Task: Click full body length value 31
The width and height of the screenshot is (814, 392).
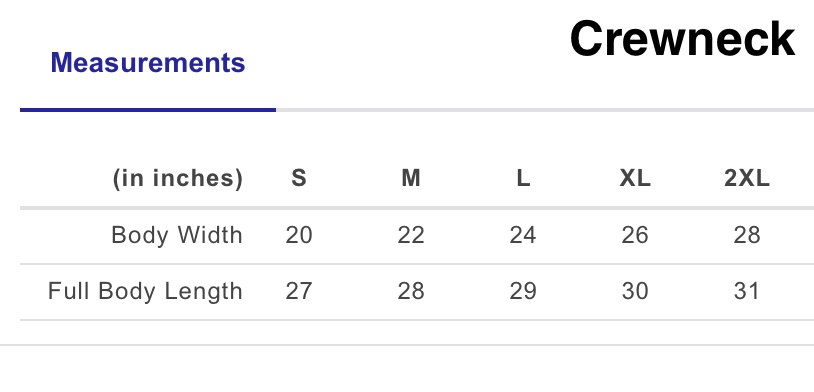Action: 747,291
